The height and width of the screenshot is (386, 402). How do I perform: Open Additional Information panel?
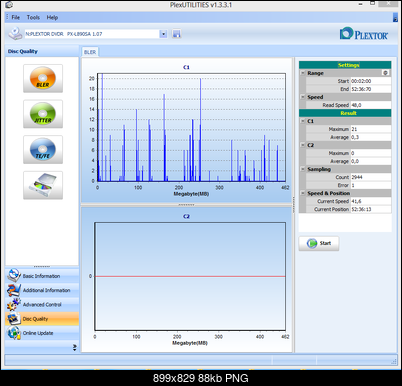click(42, 290)
